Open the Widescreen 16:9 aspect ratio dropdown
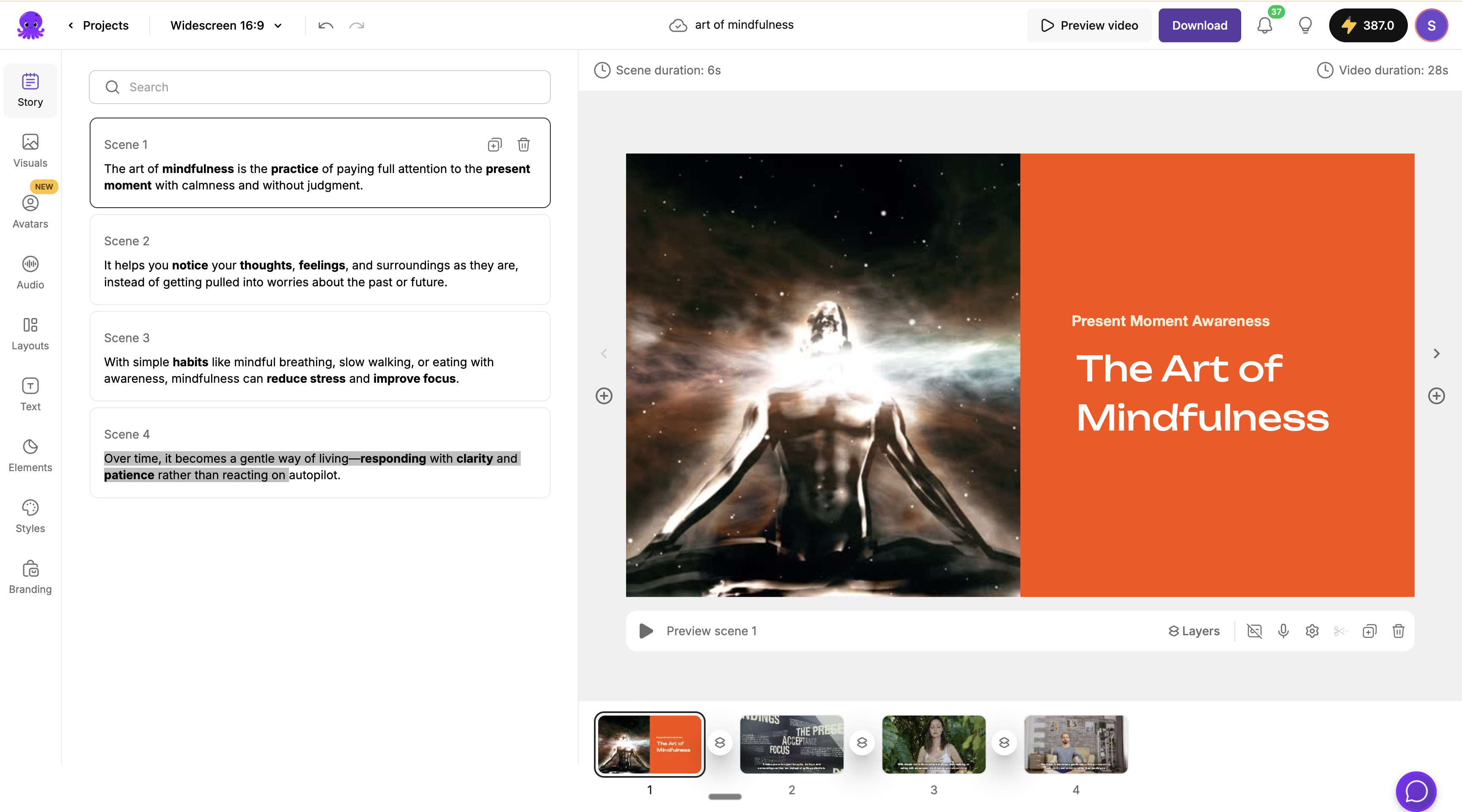This screenshot has height=812, width=1462. coord(225,25)
